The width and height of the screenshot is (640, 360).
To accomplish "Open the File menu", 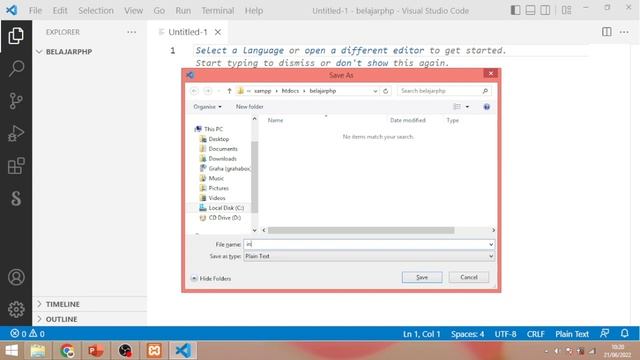I will [36, 11].
